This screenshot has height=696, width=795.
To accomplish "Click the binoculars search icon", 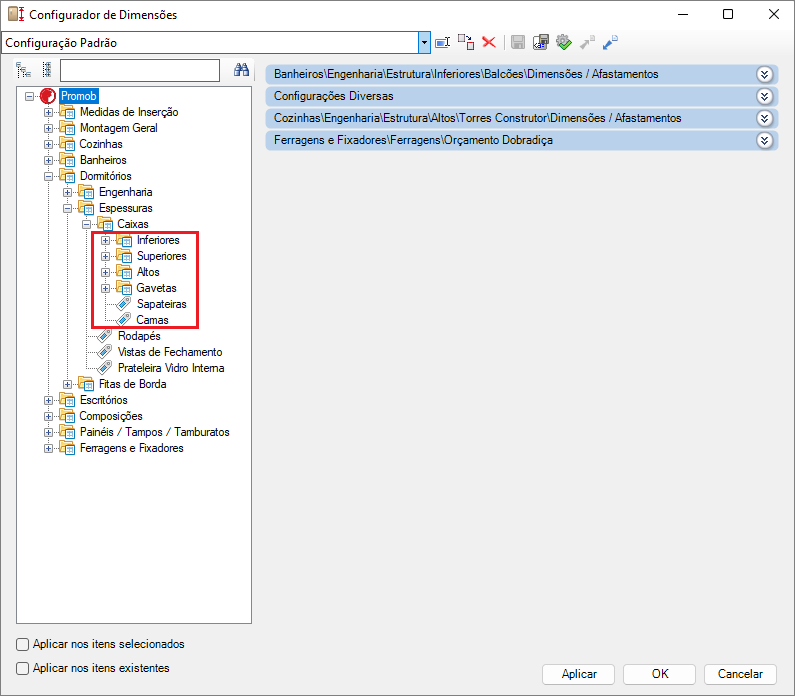I will pos(241,70).
